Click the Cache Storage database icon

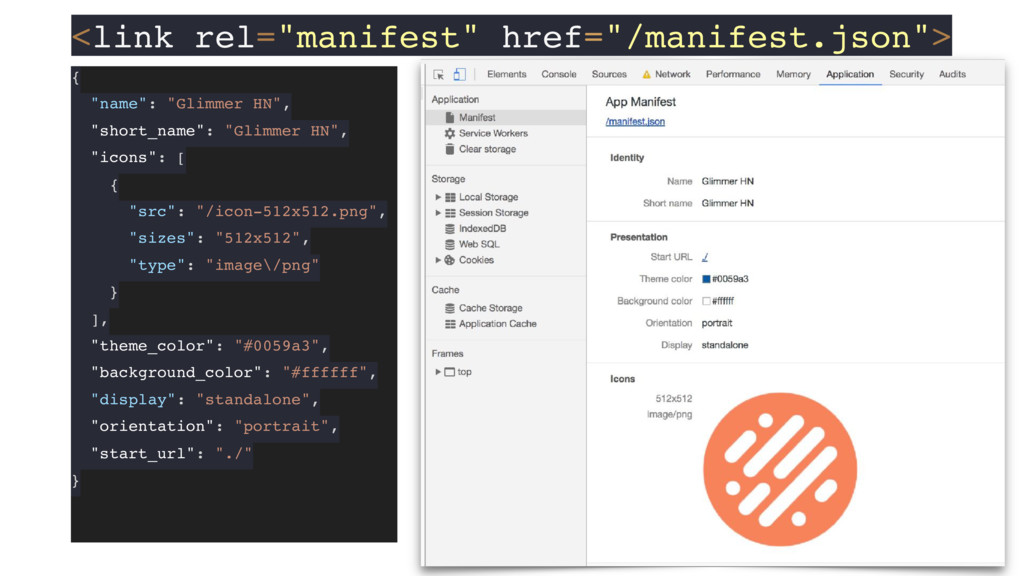click(x=450, y=308)
